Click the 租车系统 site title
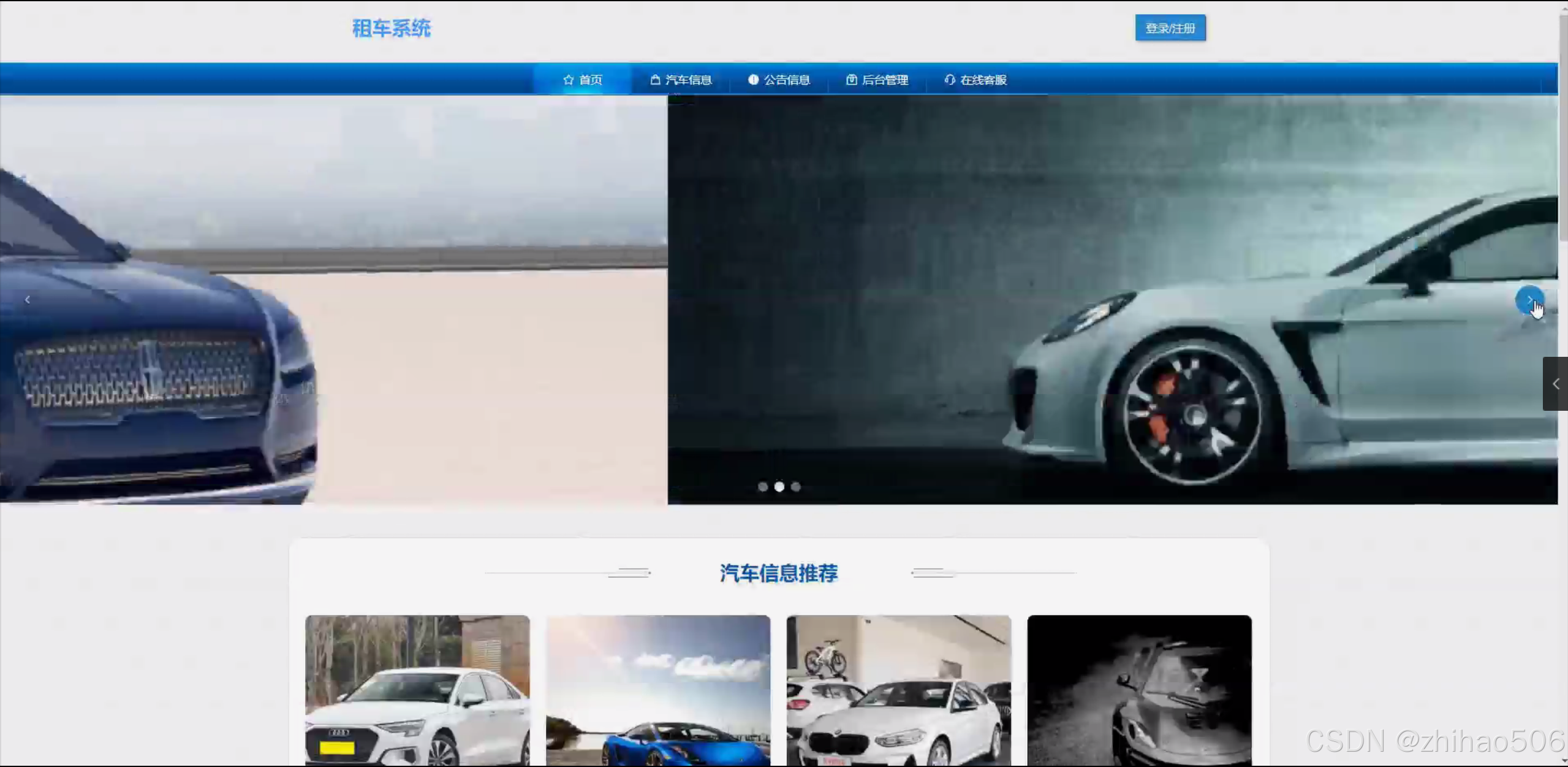Viewport: 1568px width, 767px height. 392,28
